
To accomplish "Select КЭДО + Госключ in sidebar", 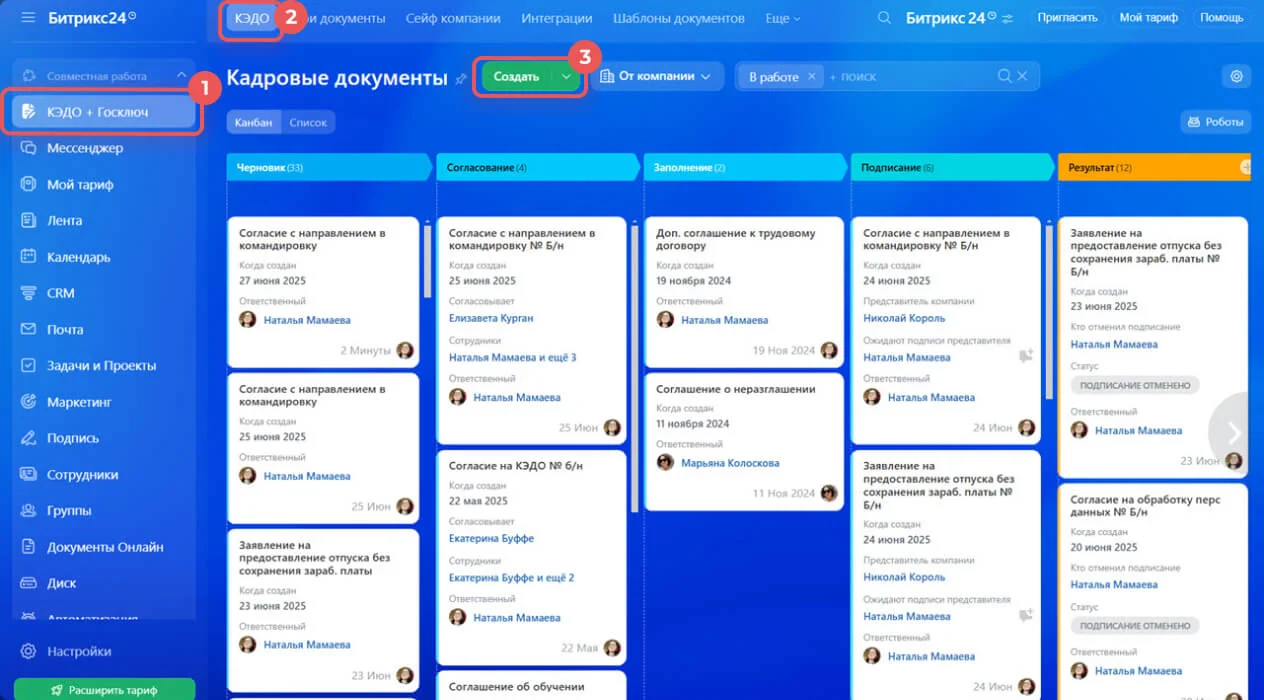I will pyautogui.click(x=104, y=112).
